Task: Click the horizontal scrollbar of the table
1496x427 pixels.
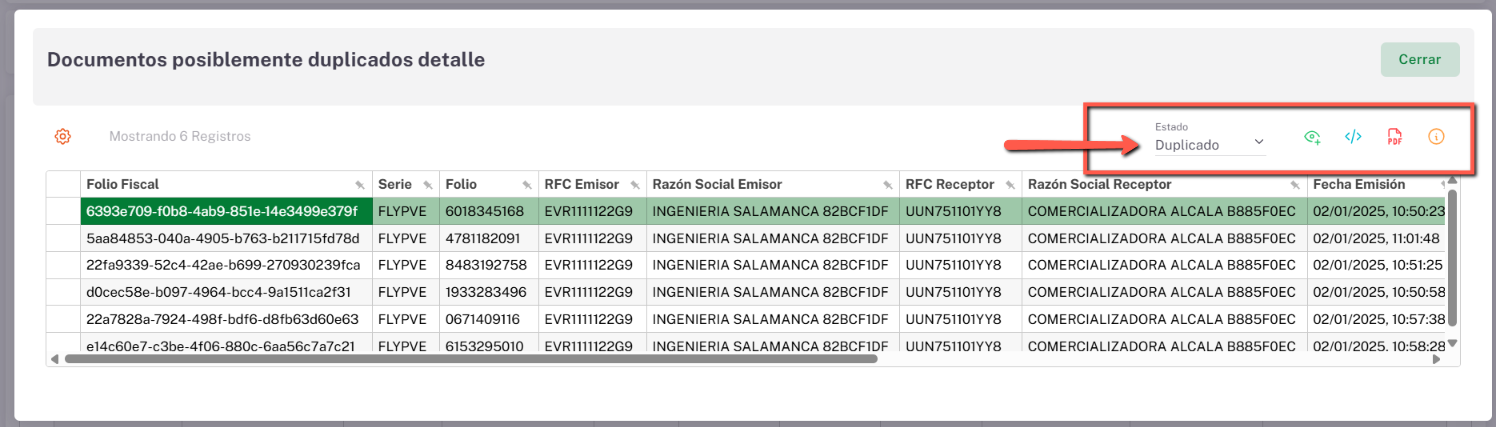Action: pos(470,358)
